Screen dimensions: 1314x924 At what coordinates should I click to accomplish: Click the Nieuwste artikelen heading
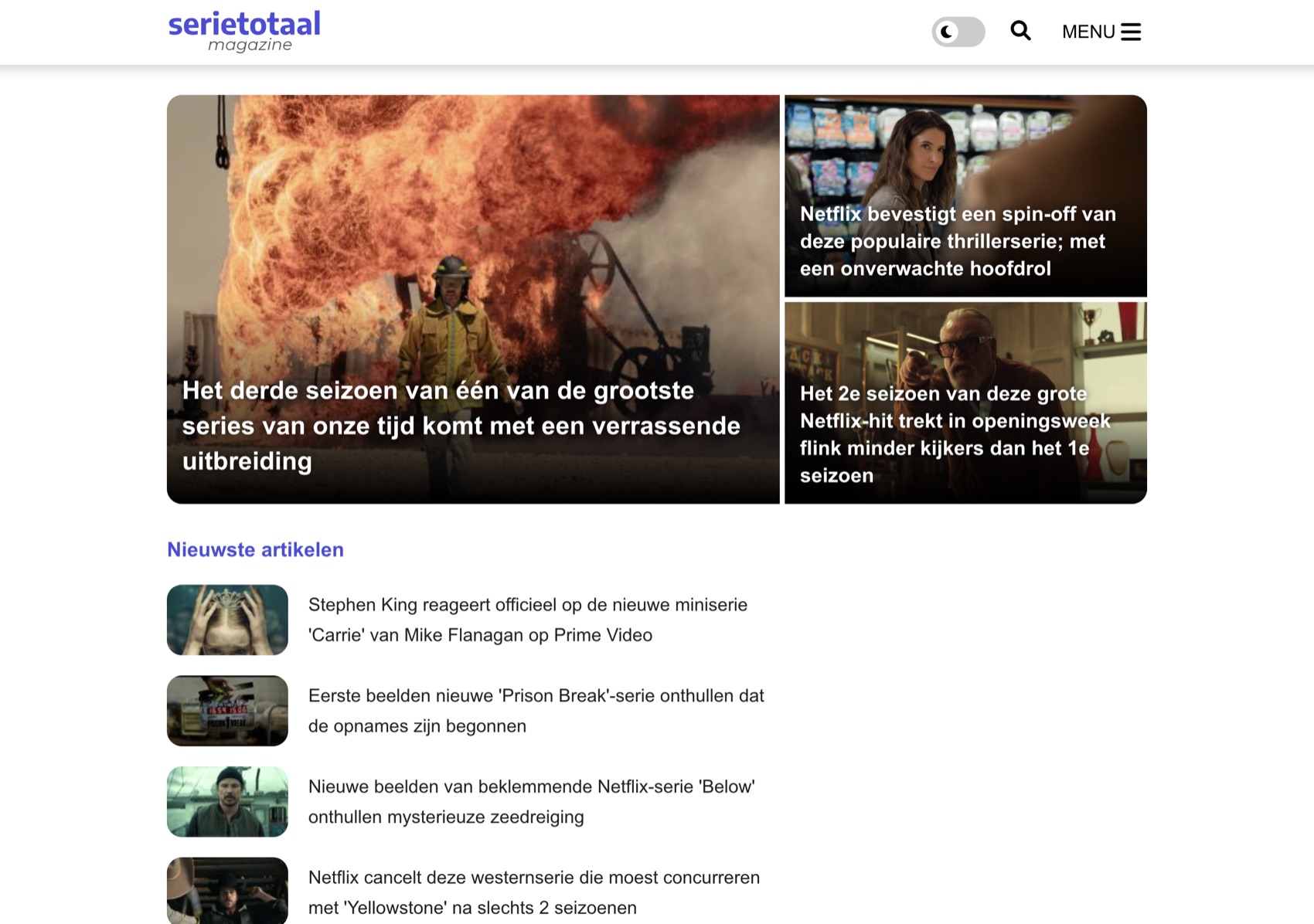click(255, 549)
